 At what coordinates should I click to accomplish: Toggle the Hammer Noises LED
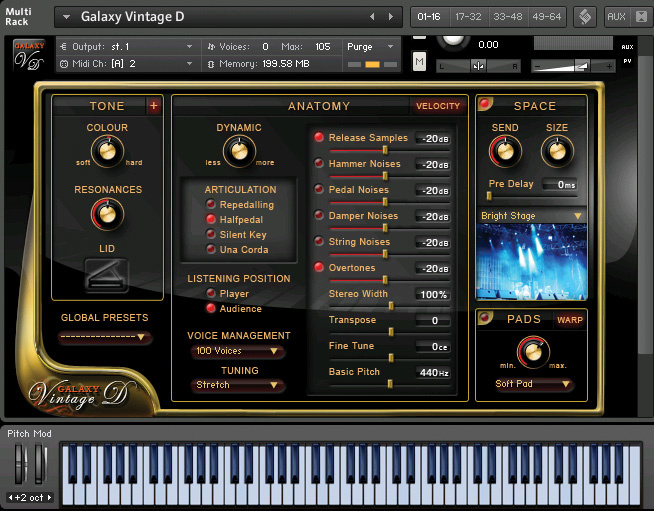pos(319,164)
